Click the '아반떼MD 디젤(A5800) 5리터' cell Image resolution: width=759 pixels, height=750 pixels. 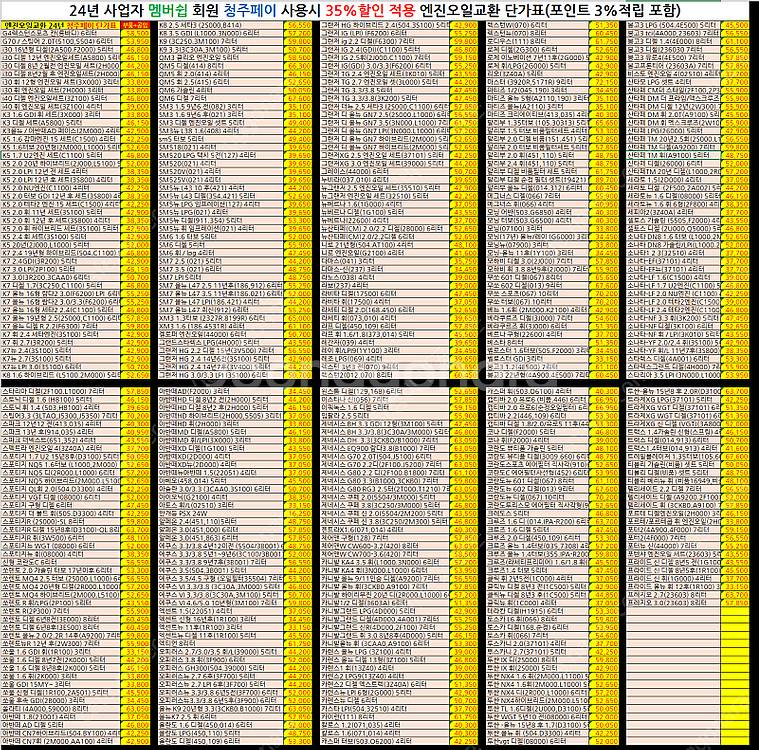pyautogui.click(x=221, y=432)
